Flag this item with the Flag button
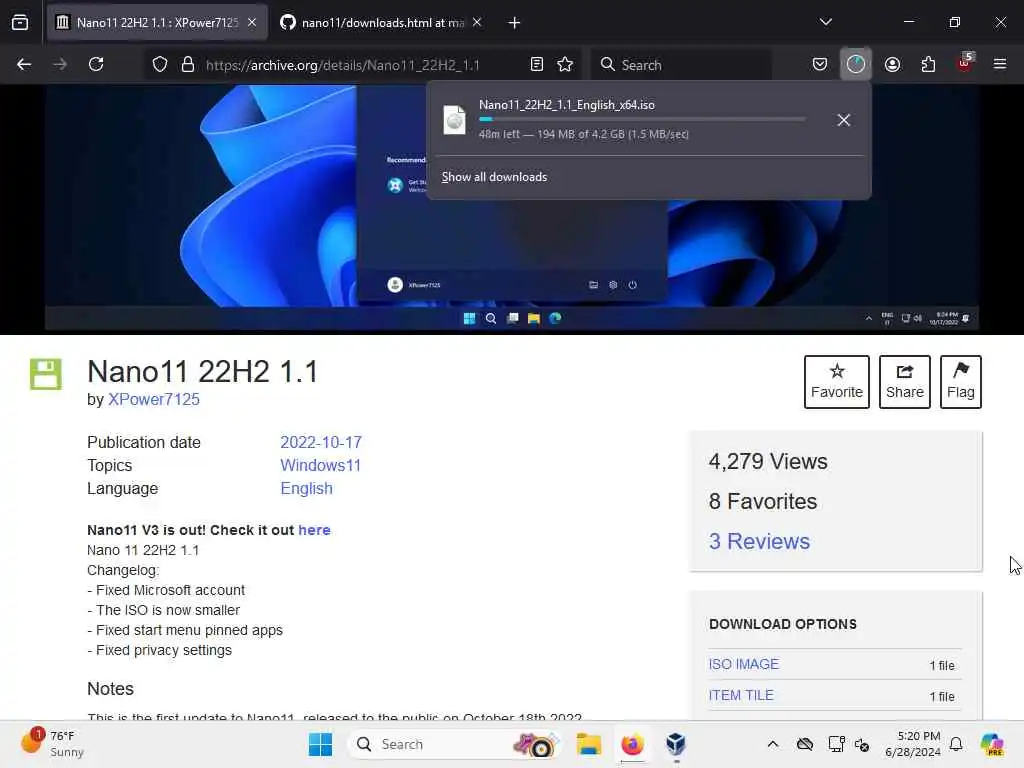The width and height of the screenshot is (1024, 768). coord(961,382)
